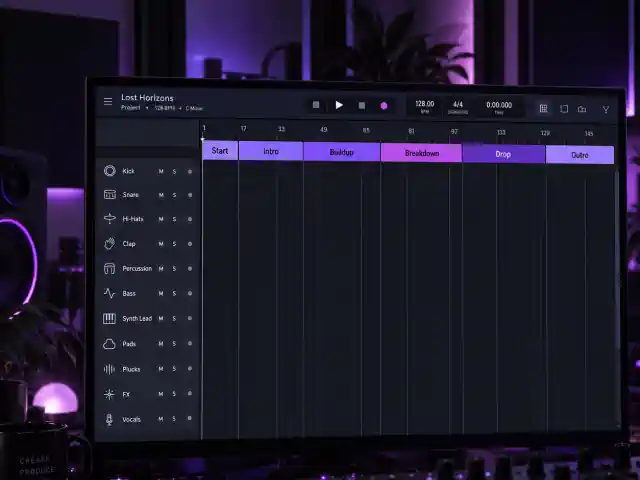Viewport: 640px width, 480px height.
Task: Click the 128.00 BPM tempo field
Action: click(x=424, y=107)
